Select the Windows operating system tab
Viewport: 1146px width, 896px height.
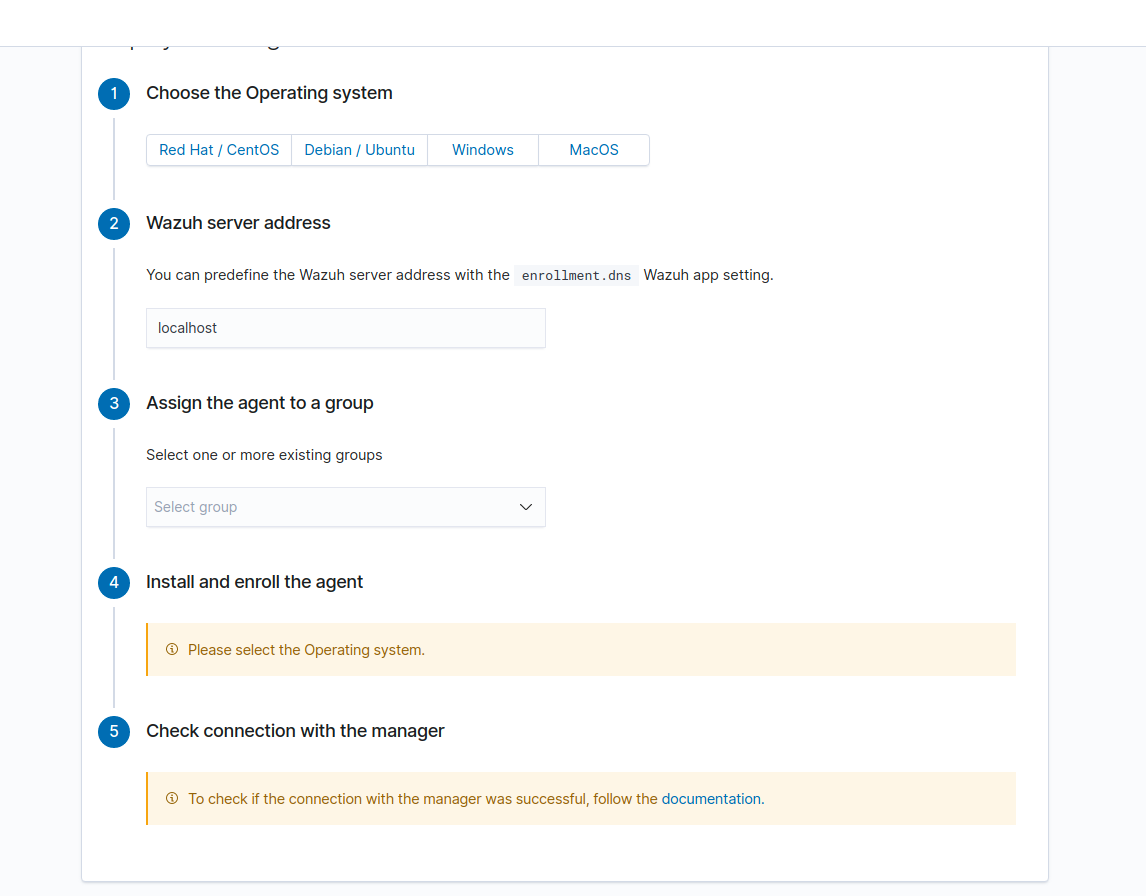(x=482, y=149)
